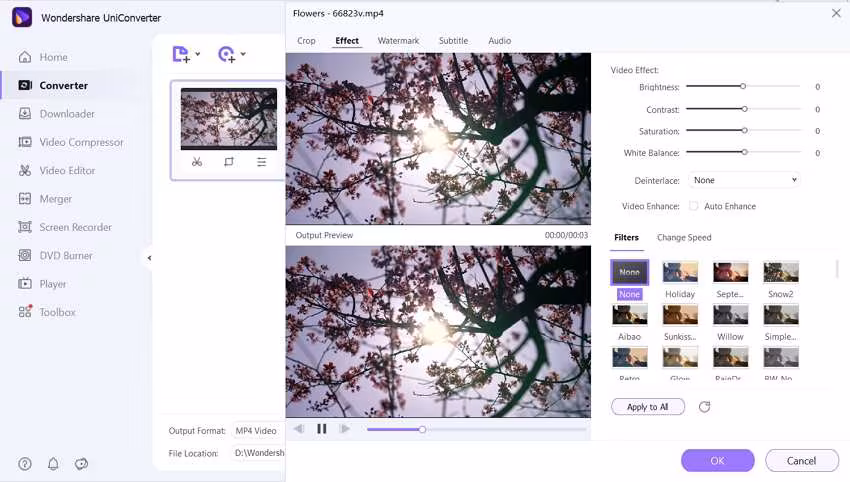Click the reset filter refresh icon
Viewport: 850px width, 482px height.
point(704,407)
